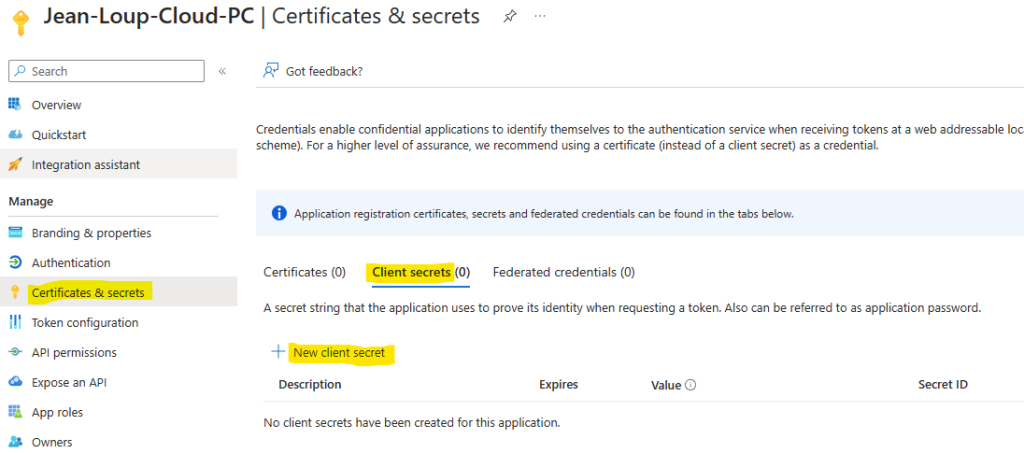Screen dimensions: 1024x453
Task: Click the Value column header
Action: coord(666,385)
